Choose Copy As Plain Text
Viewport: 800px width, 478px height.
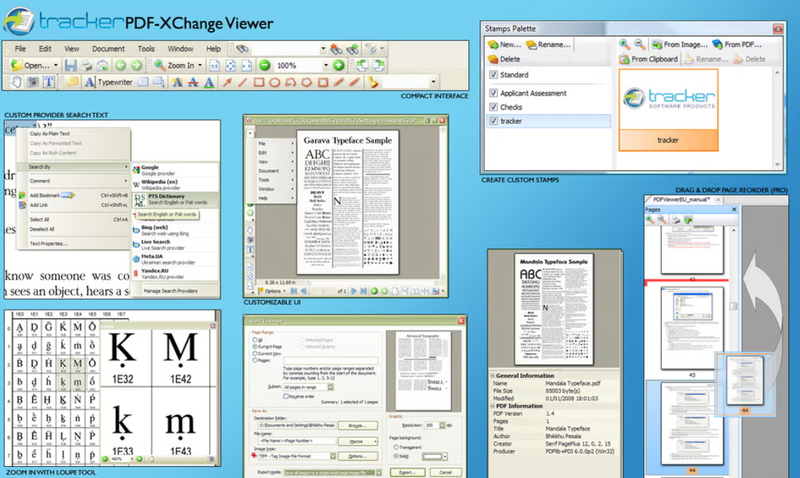point(49,134)
